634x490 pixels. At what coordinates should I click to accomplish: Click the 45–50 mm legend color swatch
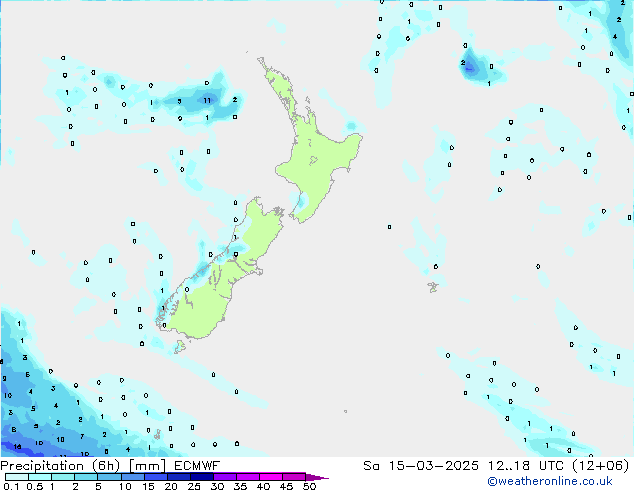click(294, 477)
